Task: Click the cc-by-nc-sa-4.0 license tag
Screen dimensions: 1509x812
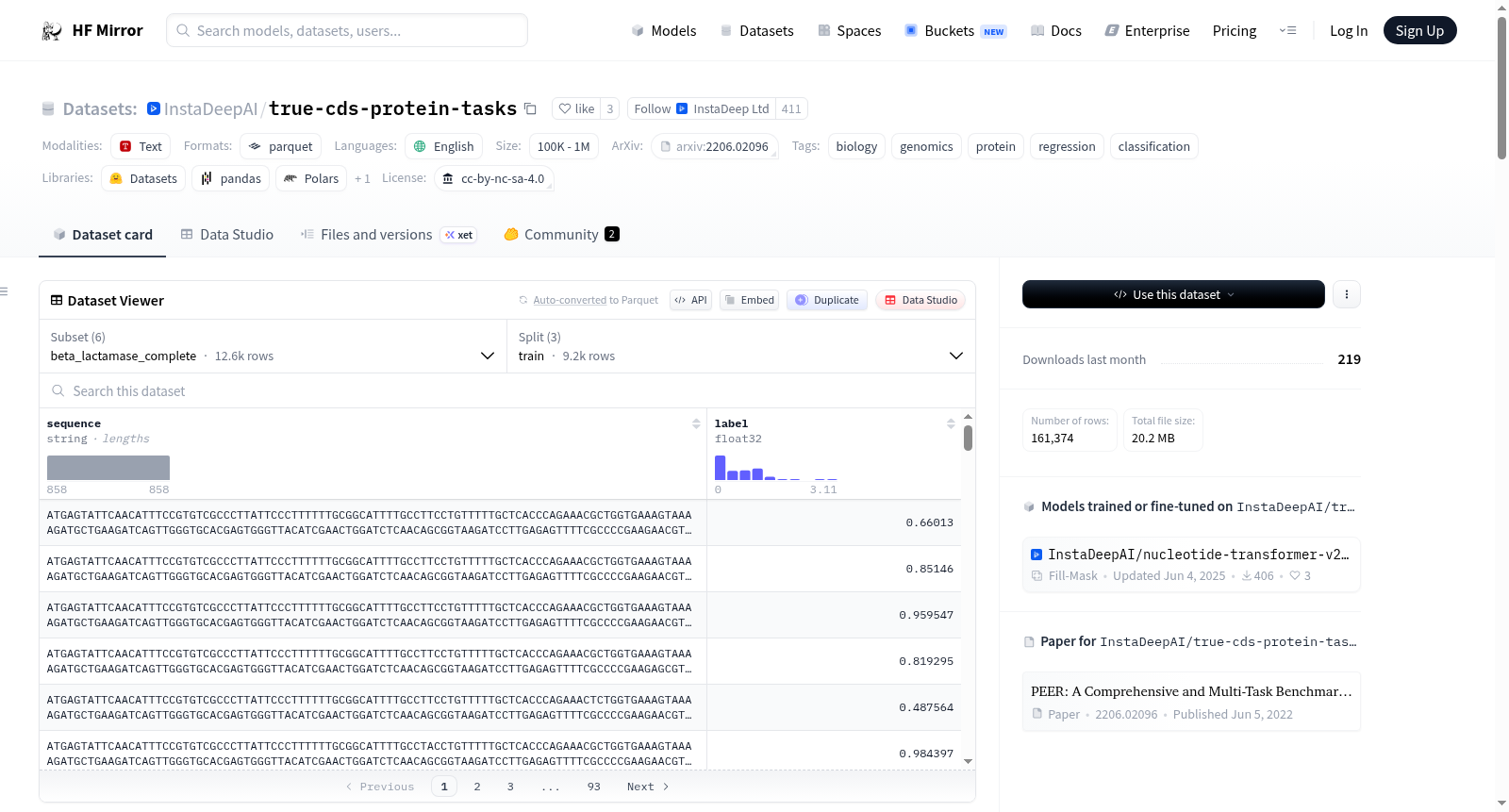Action: point(494,179)
